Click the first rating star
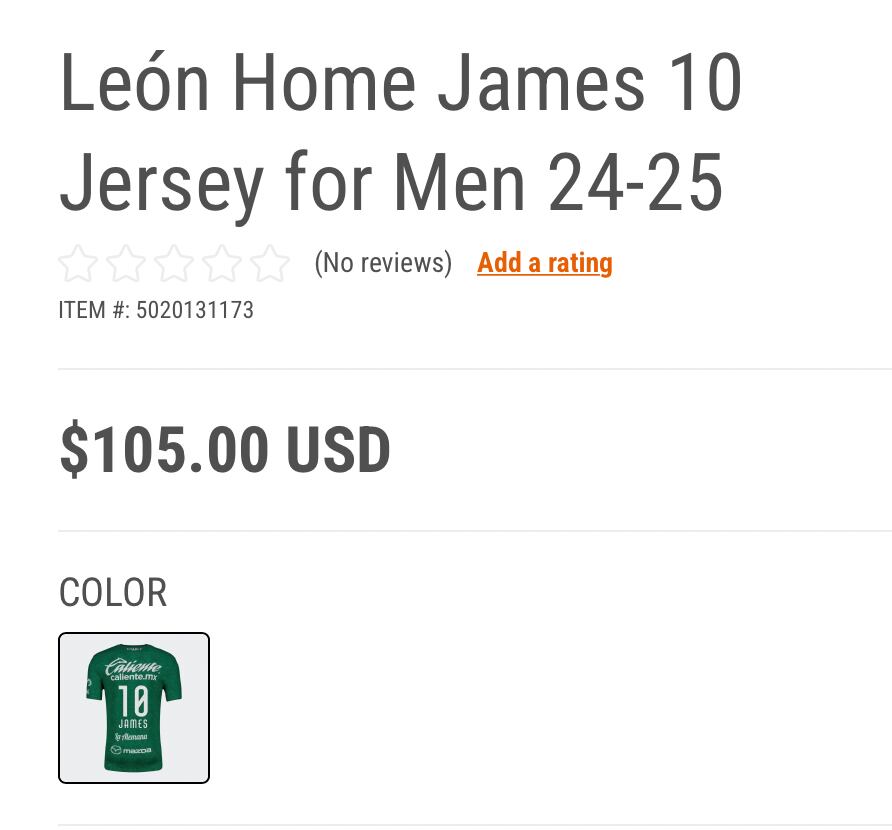This screenshot has width=892, height=830. point(78,264)
